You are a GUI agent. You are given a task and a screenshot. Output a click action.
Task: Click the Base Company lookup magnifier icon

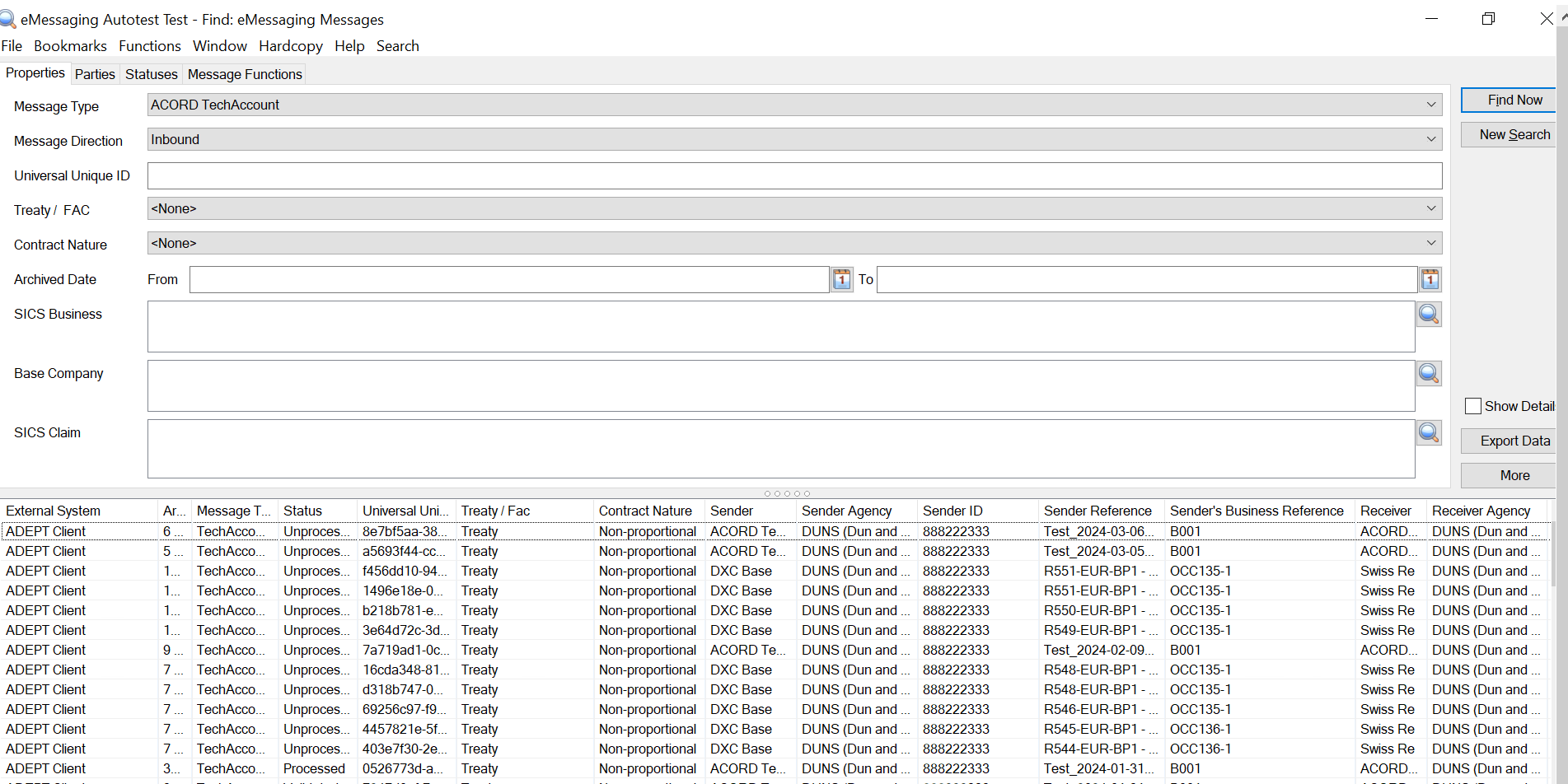point(1429,374)
